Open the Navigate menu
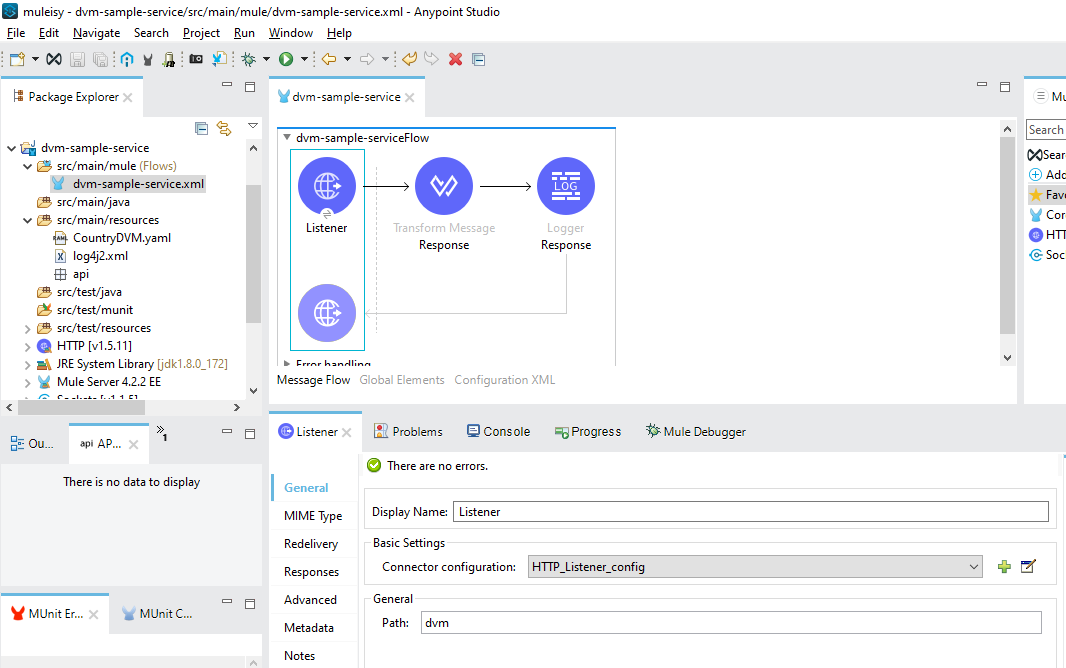This screenshot has width=1066, height=668. coord(97,33)
